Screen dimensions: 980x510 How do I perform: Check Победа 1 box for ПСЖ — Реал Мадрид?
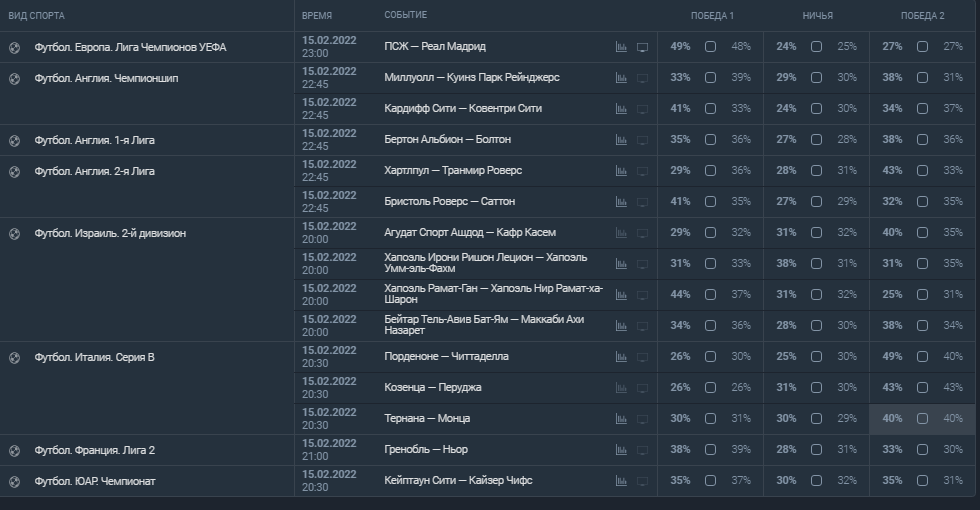710,47
